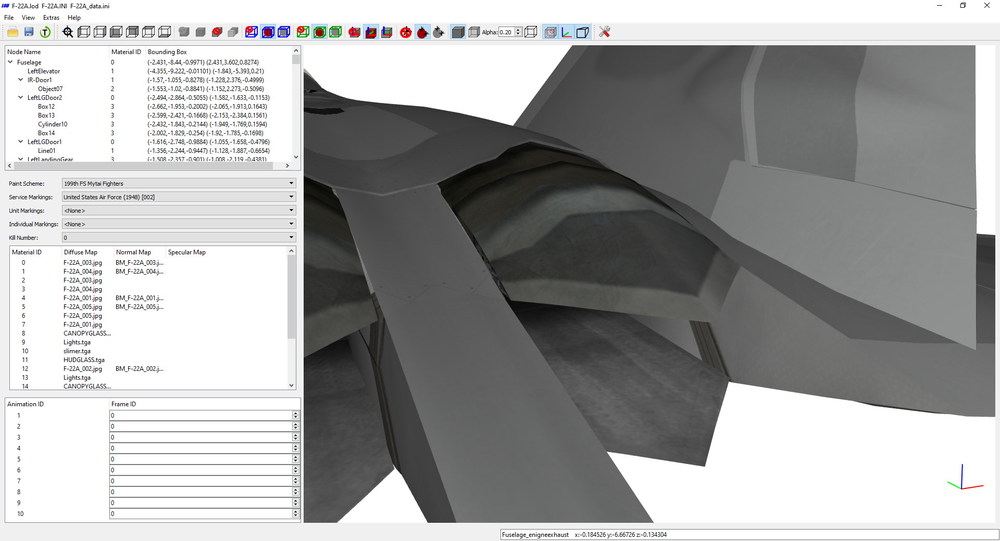Collapse the IR-Door1 tree node
The width and height of the screenshot is (1000, 541).
(20, 80)
